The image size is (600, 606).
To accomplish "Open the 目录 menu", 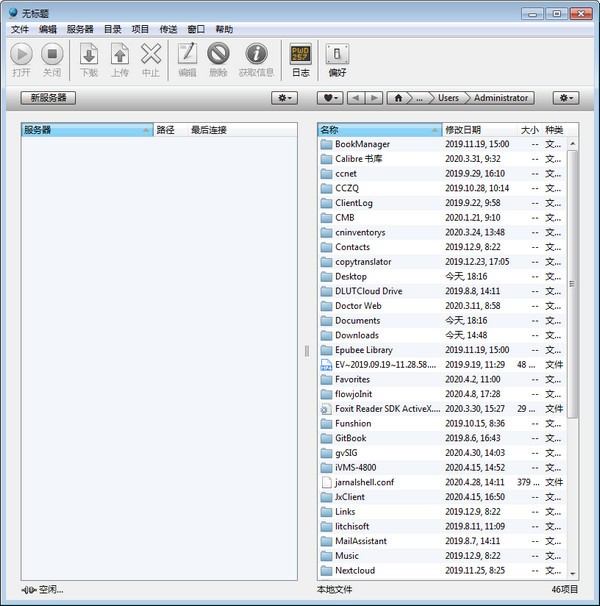I will pos(112,29).
